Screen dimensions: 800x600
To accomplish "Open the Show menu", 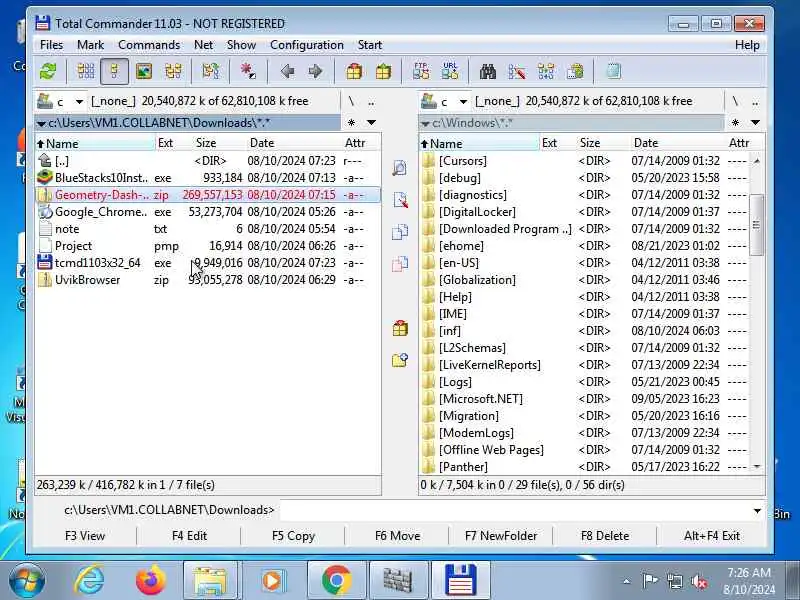I will click(241, 45).
